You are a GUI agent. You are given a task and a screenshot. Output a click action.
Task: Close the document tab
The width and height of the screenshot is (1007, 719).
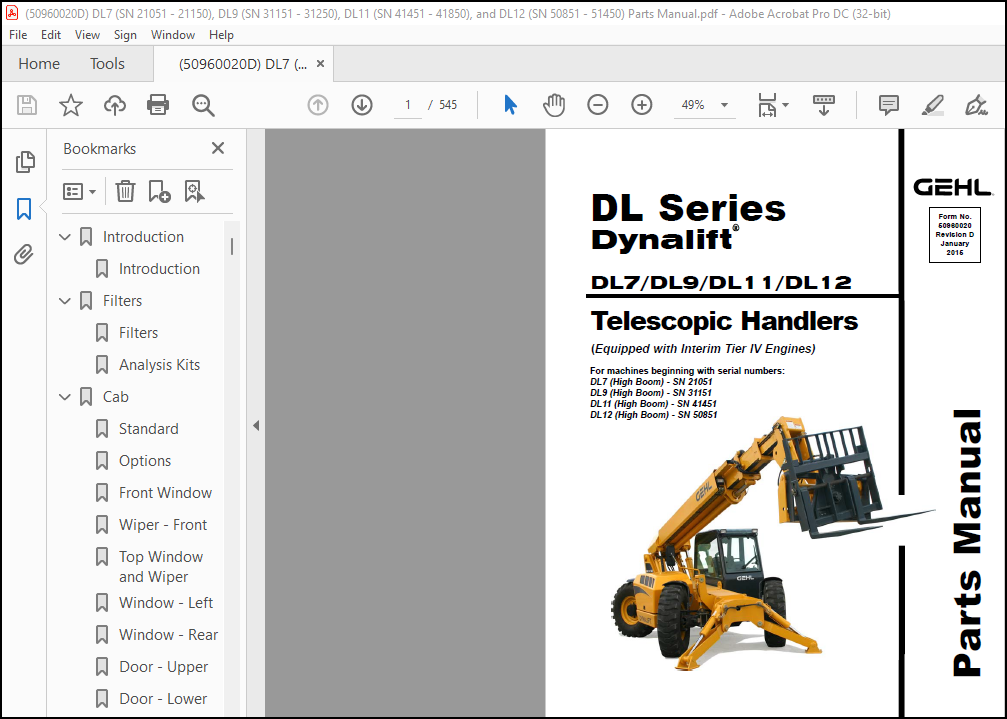pos(320,64)
